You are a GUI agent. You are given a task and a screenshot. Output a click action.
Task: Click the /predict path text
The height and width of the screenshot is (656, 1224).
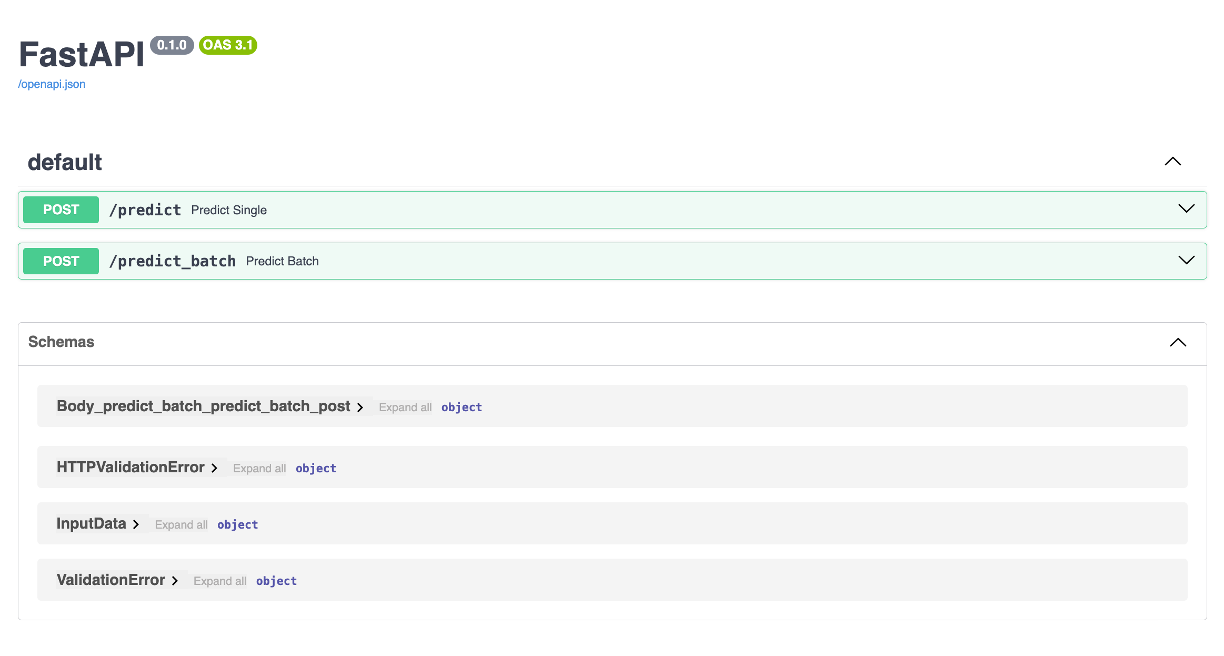point(145,210)
